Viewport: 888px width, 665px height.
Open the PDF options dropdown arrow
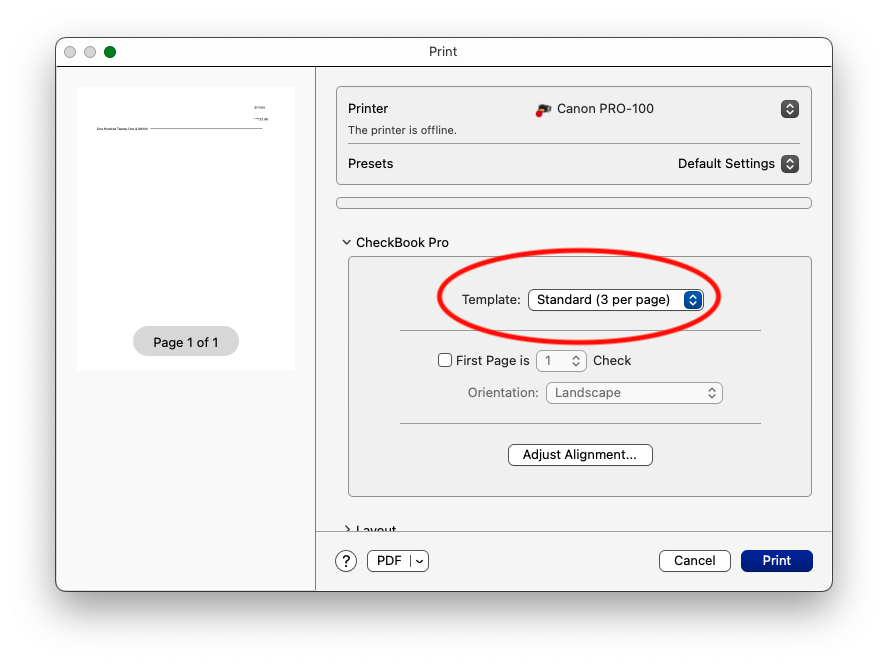pos(420,561)
